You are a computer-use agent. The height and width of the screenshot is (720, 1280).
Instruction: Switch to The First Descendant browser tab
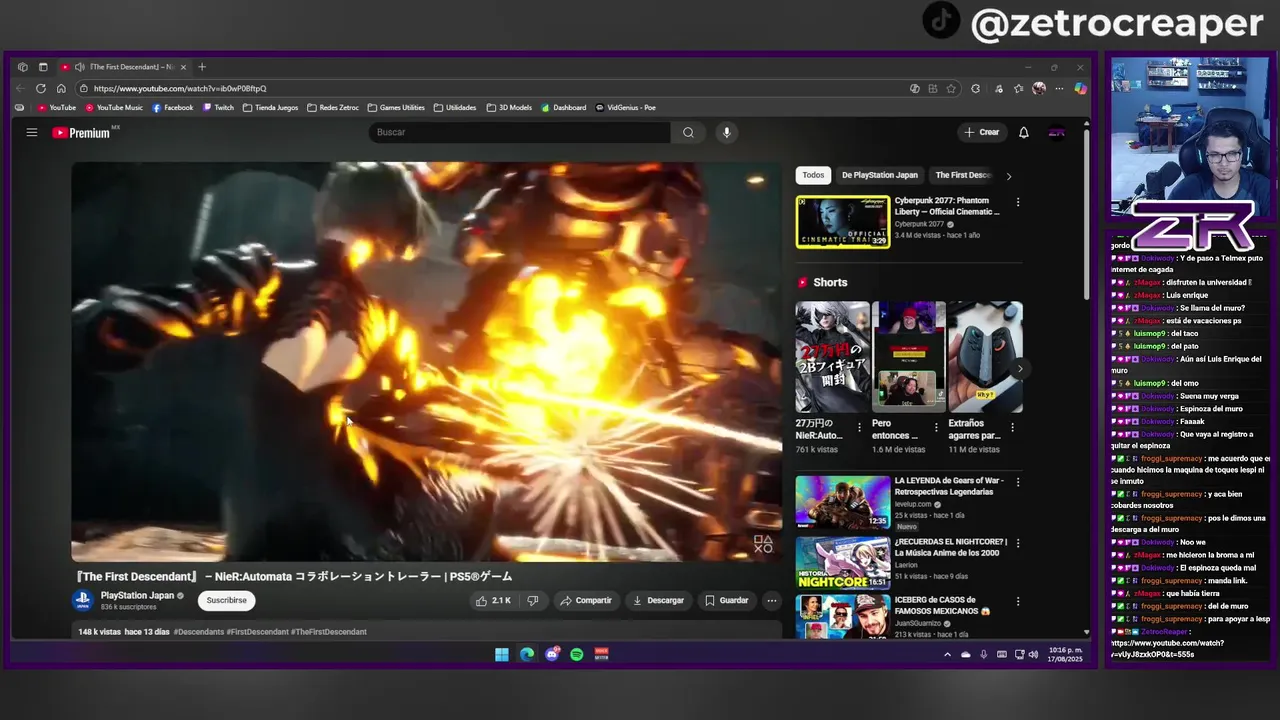[x=124, y=67]
